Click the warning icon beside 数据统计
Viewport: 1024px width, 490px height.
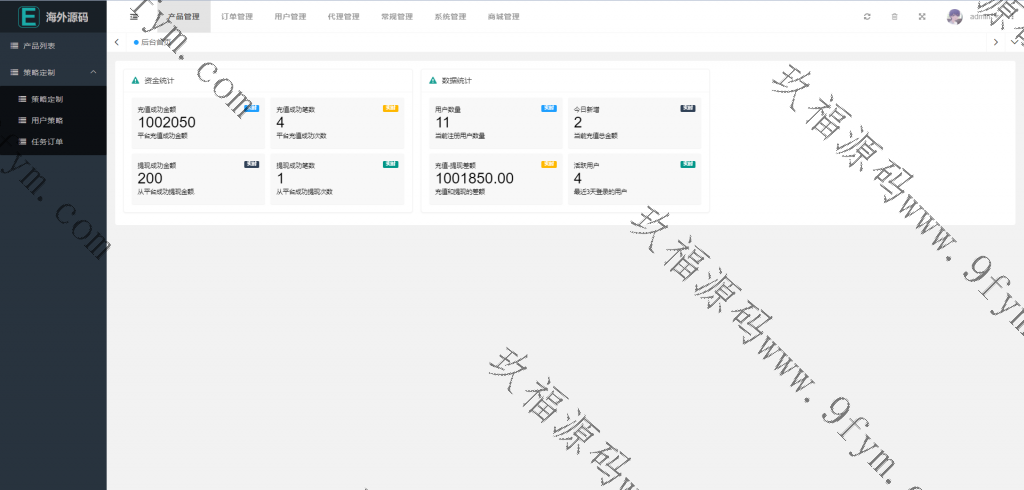pos(431,80)
